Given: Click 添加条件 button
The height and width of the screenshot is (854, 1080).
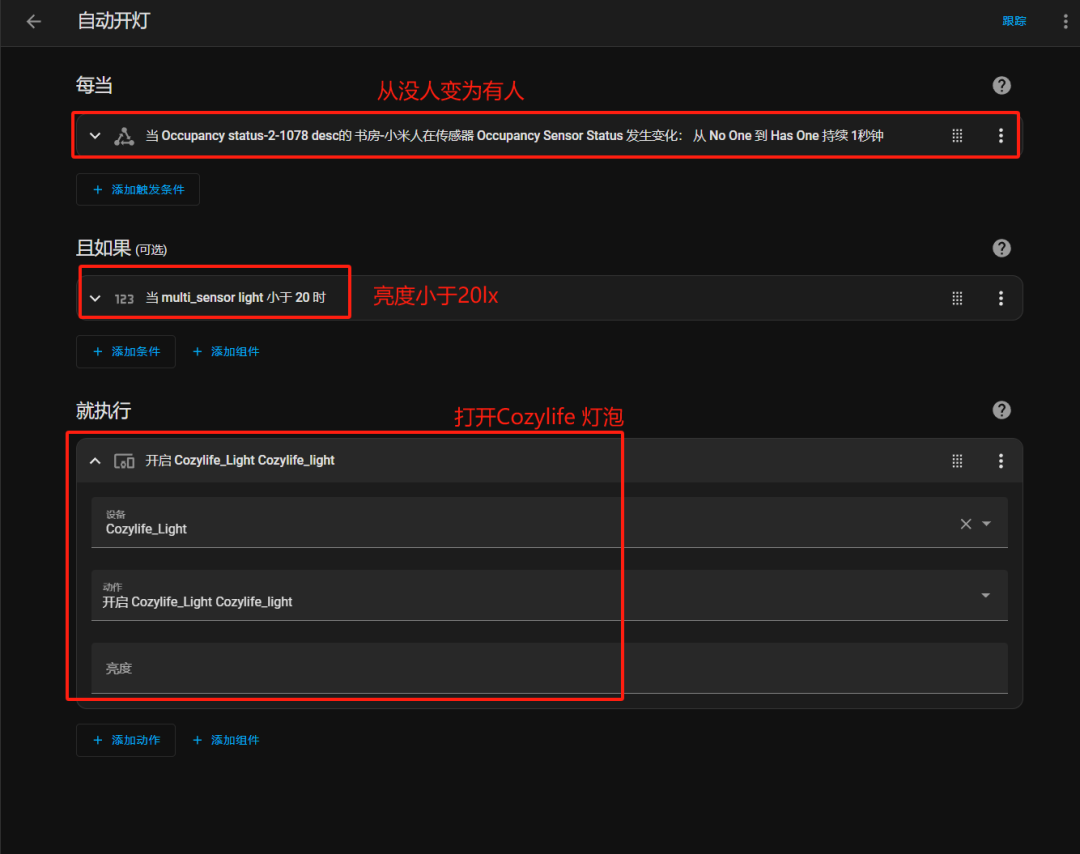Looking at the screenshot, I should click(126, 352).
